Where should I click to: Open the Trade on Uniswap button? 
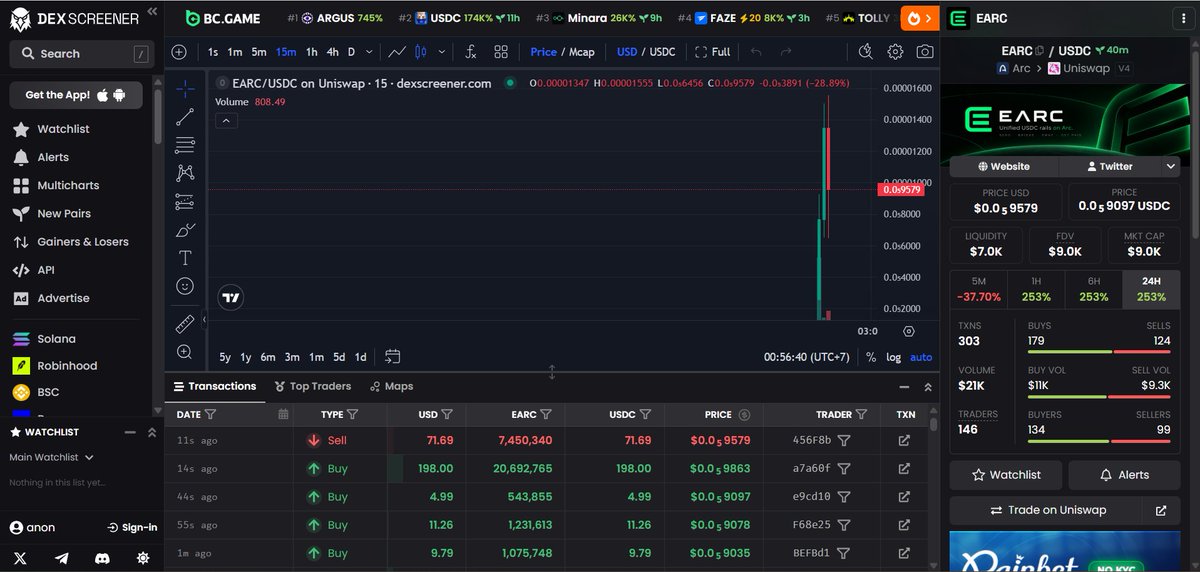1046,510
